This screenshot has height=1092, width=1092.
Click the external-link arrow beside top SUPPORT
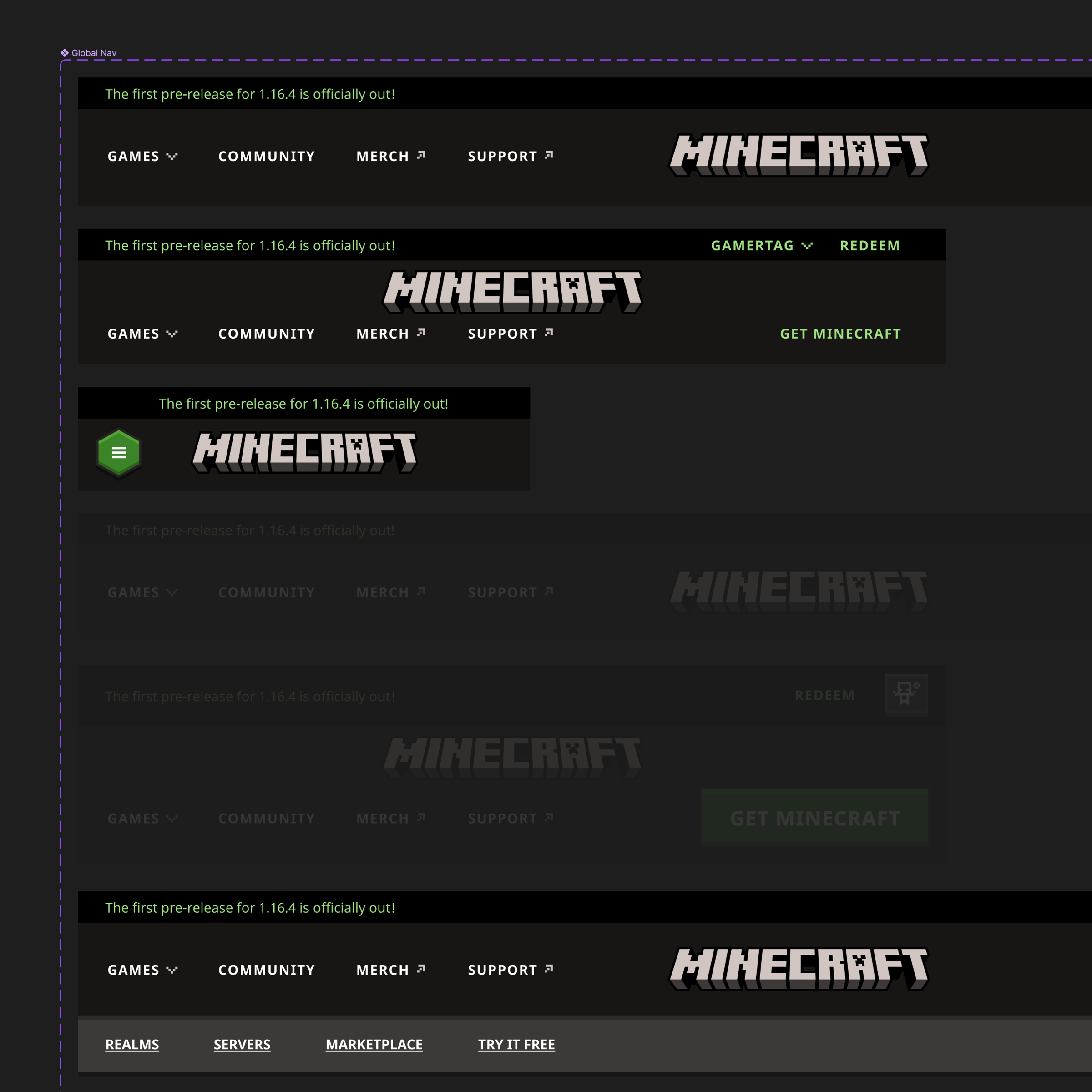click(549, 155)
